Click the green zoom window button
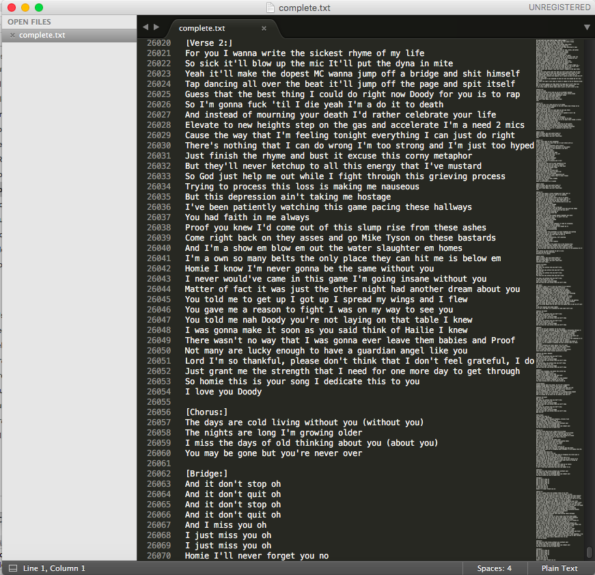 tap(39, 7)
